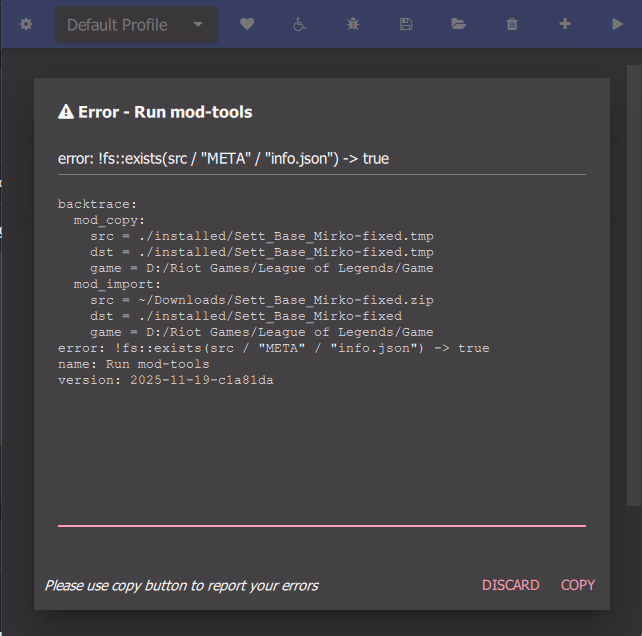Click the 'Please use copy button' notice

[x=181, y=585]
